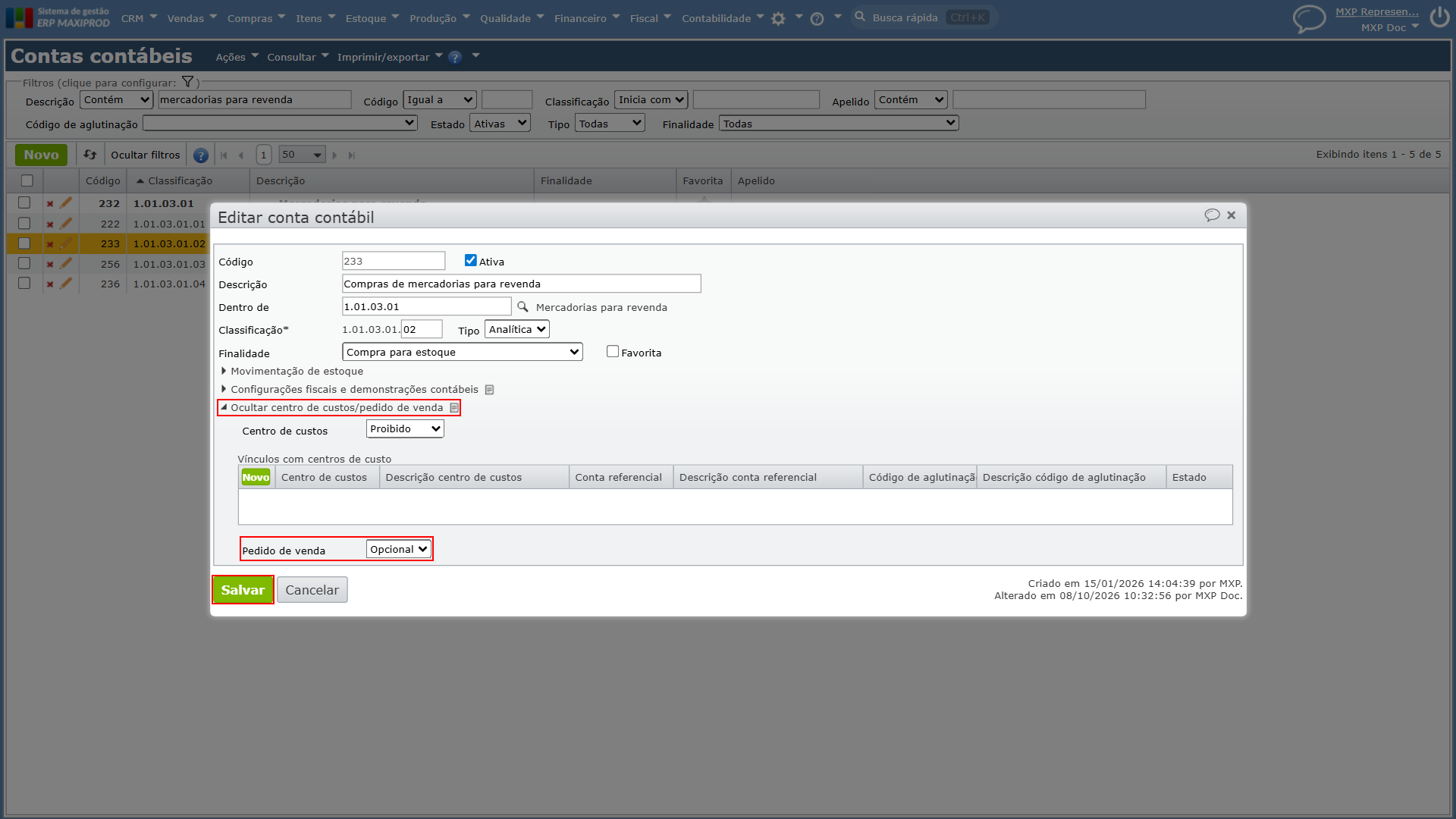Click the Salvar button
The height and width of the screenshot is (819, 1456).
coord(243,590)
